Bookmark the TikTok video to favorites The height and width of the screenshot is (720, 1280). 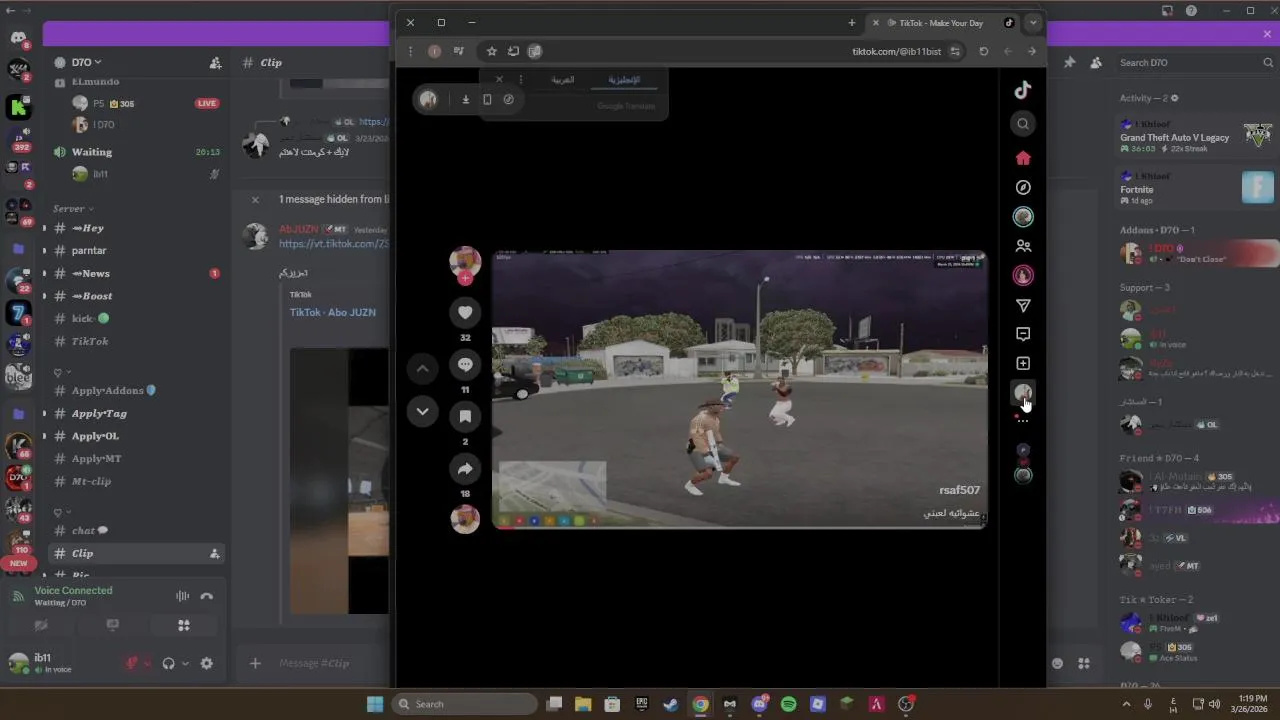pos(465,416)
